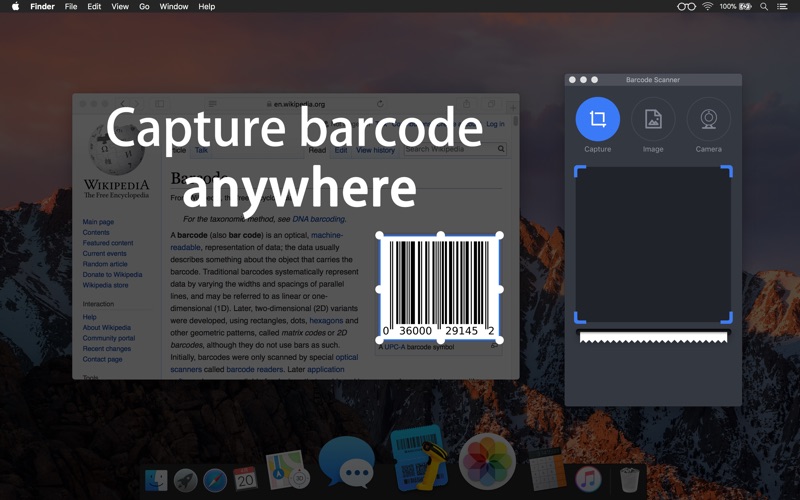Open the File menu
Screen dimensions: 800x500
pos(71,6)
